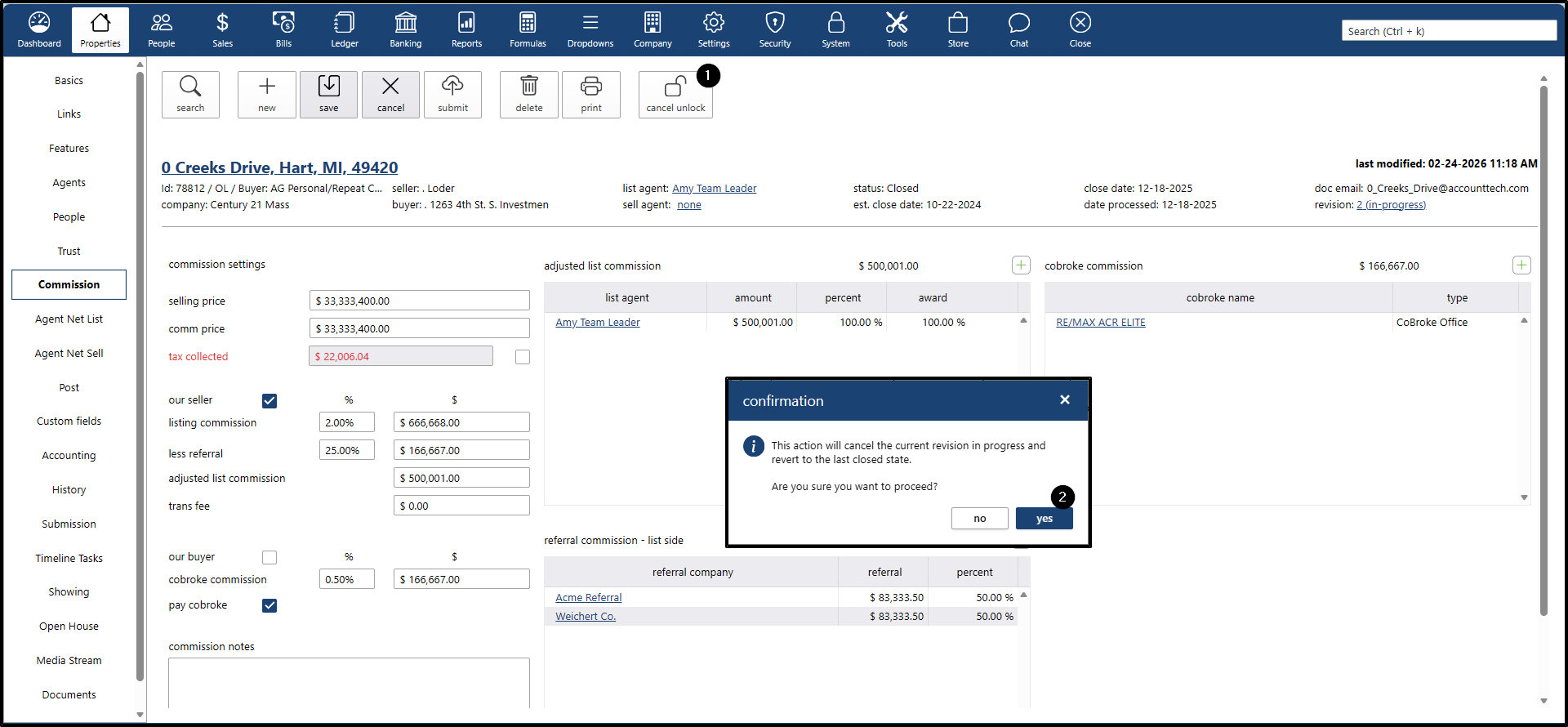Screen dimensions: 1568x727
Task: Toggle the pay cobroke checkbox
Action: point(269,605)
